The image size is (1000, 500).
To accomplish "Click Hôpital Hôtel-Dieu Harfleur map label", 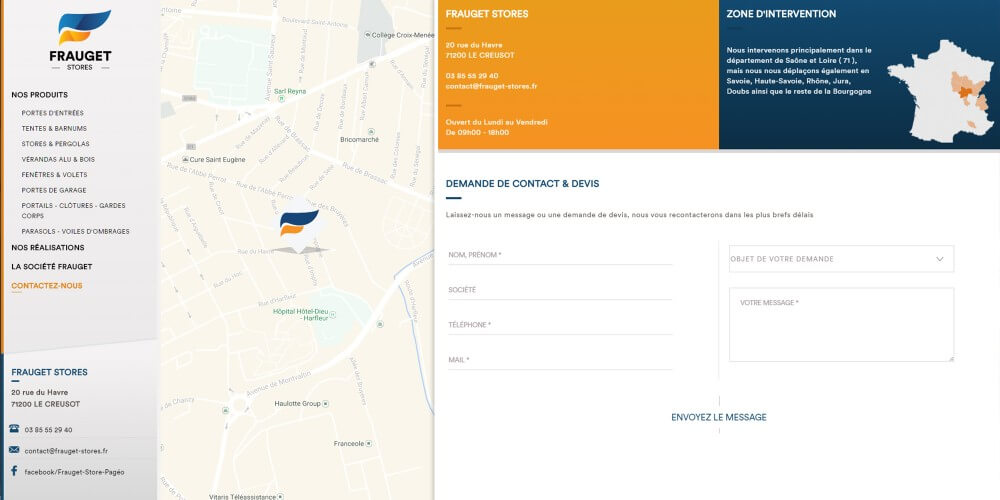I will [x=300, y=314].
